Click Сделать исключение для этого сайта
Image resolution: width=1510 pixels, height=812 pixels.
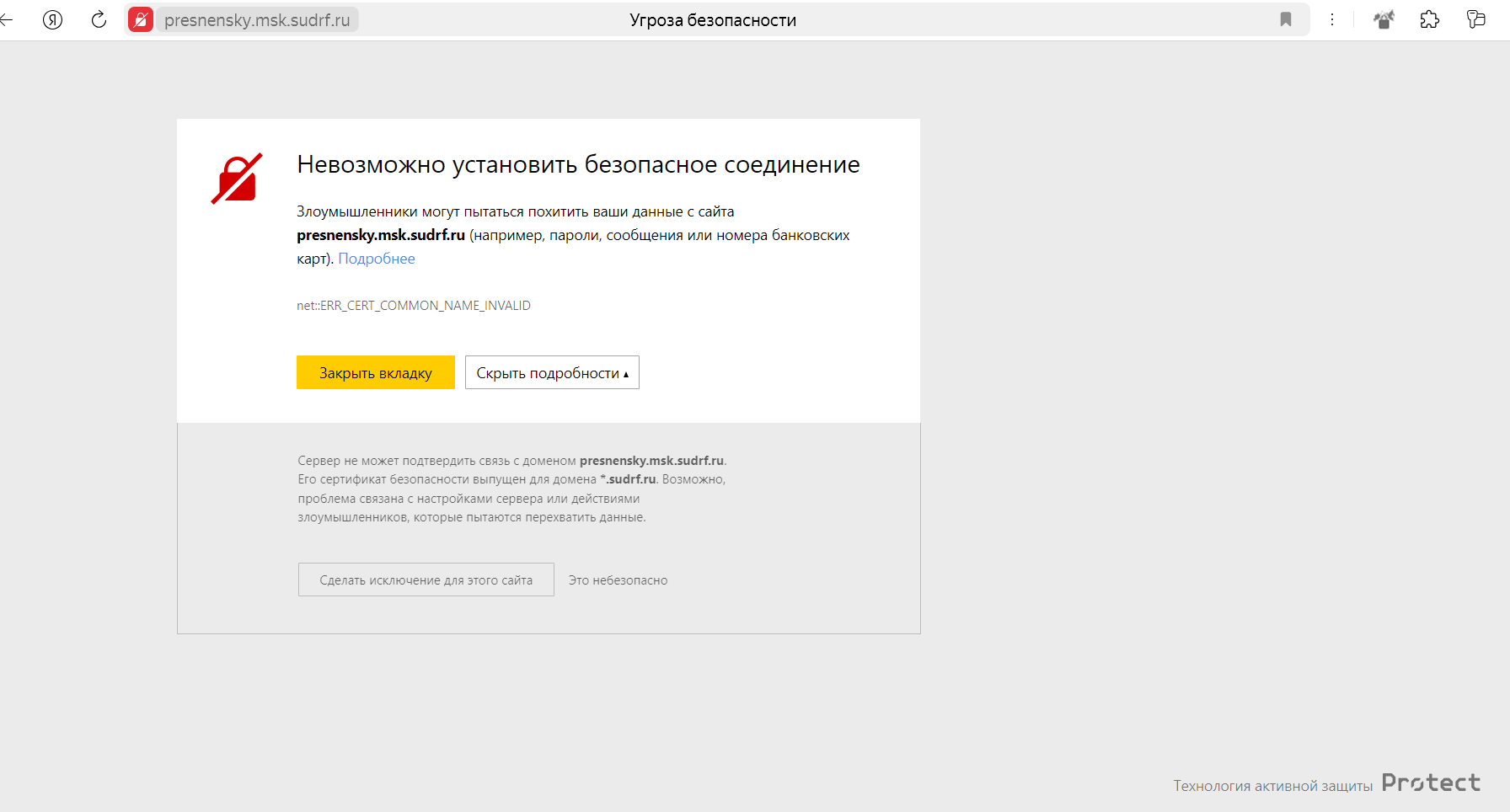[x=426, y=580]
